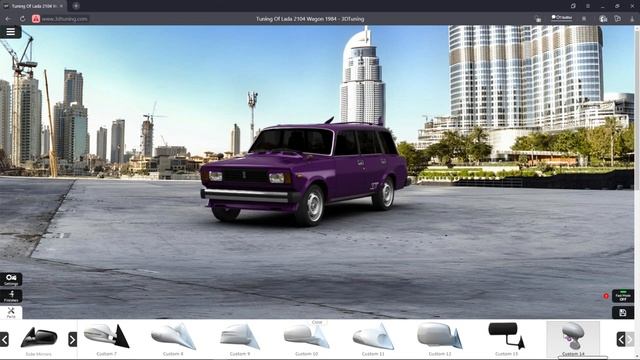640x360 pixels.
Task: Go to previous part category arrow
Action: (4, 339)
